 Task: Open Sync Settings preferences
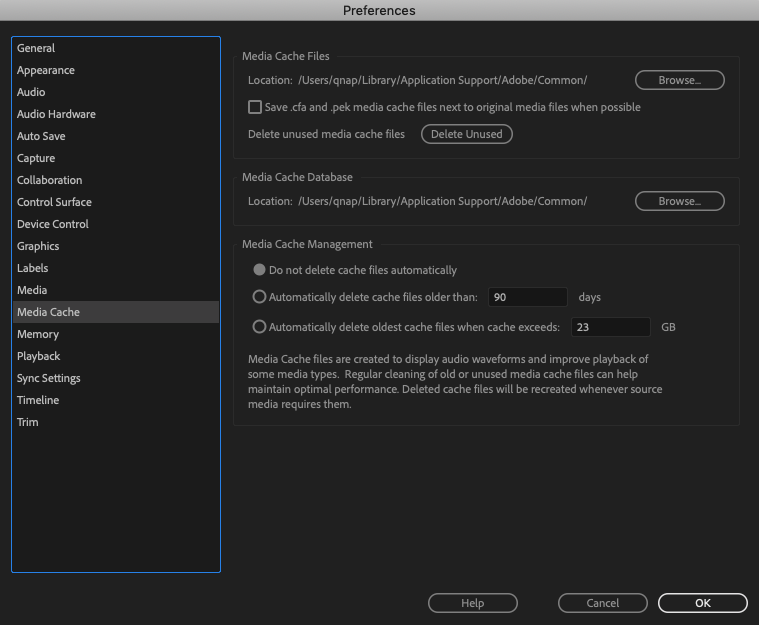point(116,378)
